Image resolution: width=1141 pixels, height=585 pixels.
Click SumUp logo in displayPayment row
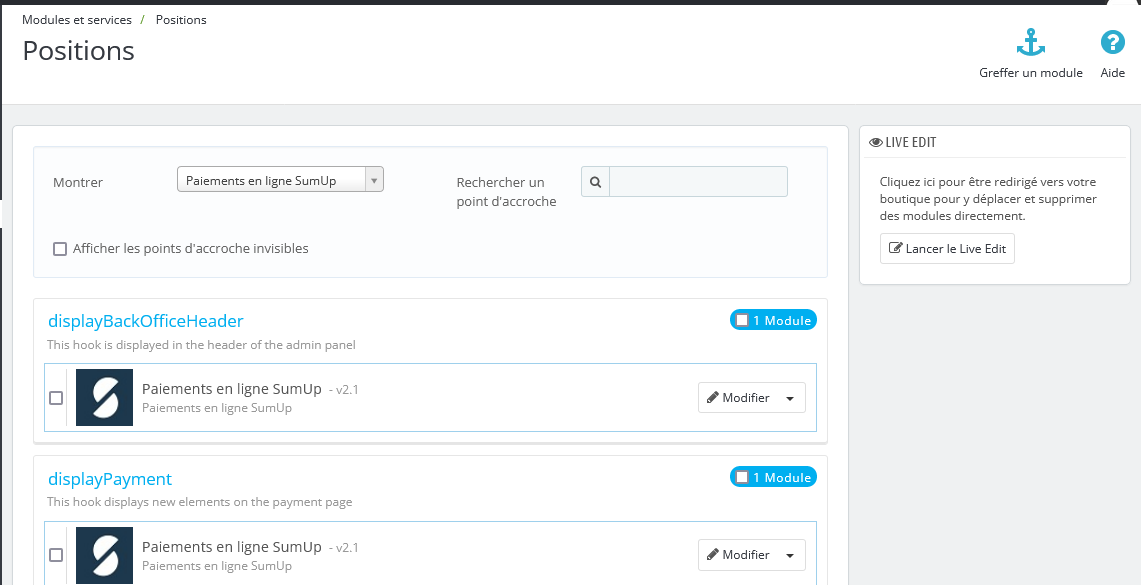105,555
